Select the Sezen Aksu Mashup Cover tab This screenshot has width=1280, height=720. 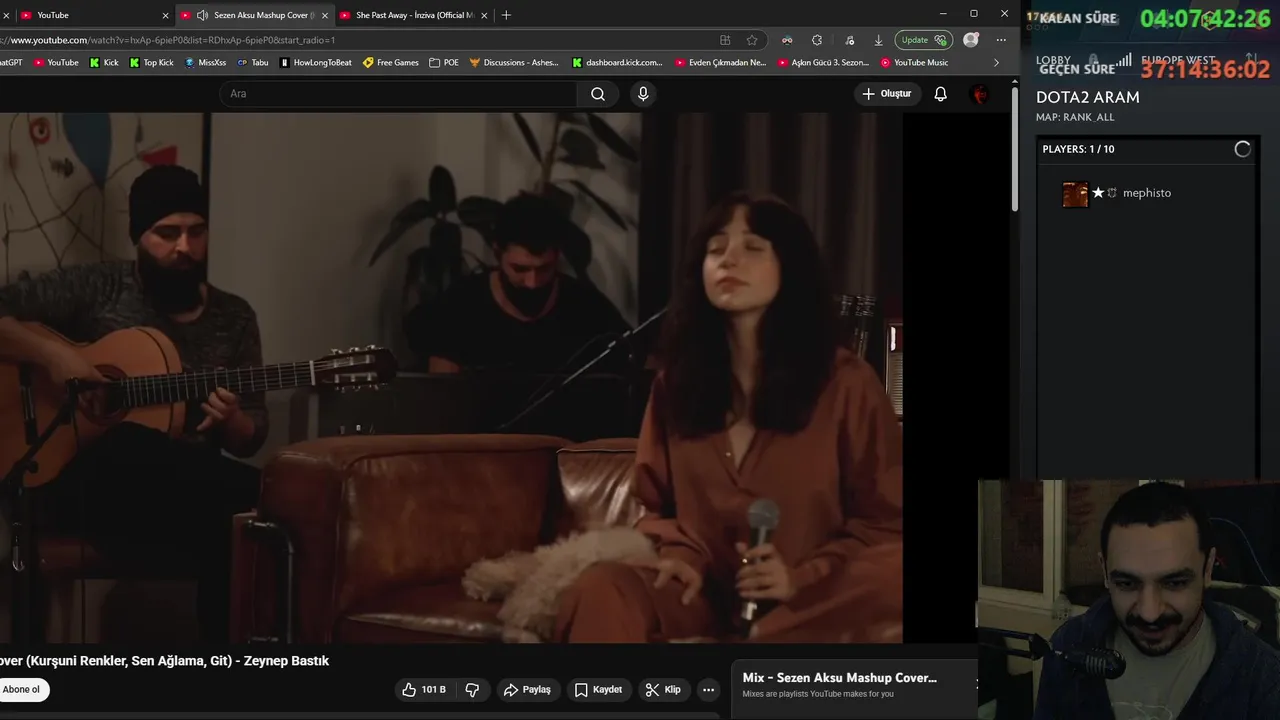tap(254, 15)
